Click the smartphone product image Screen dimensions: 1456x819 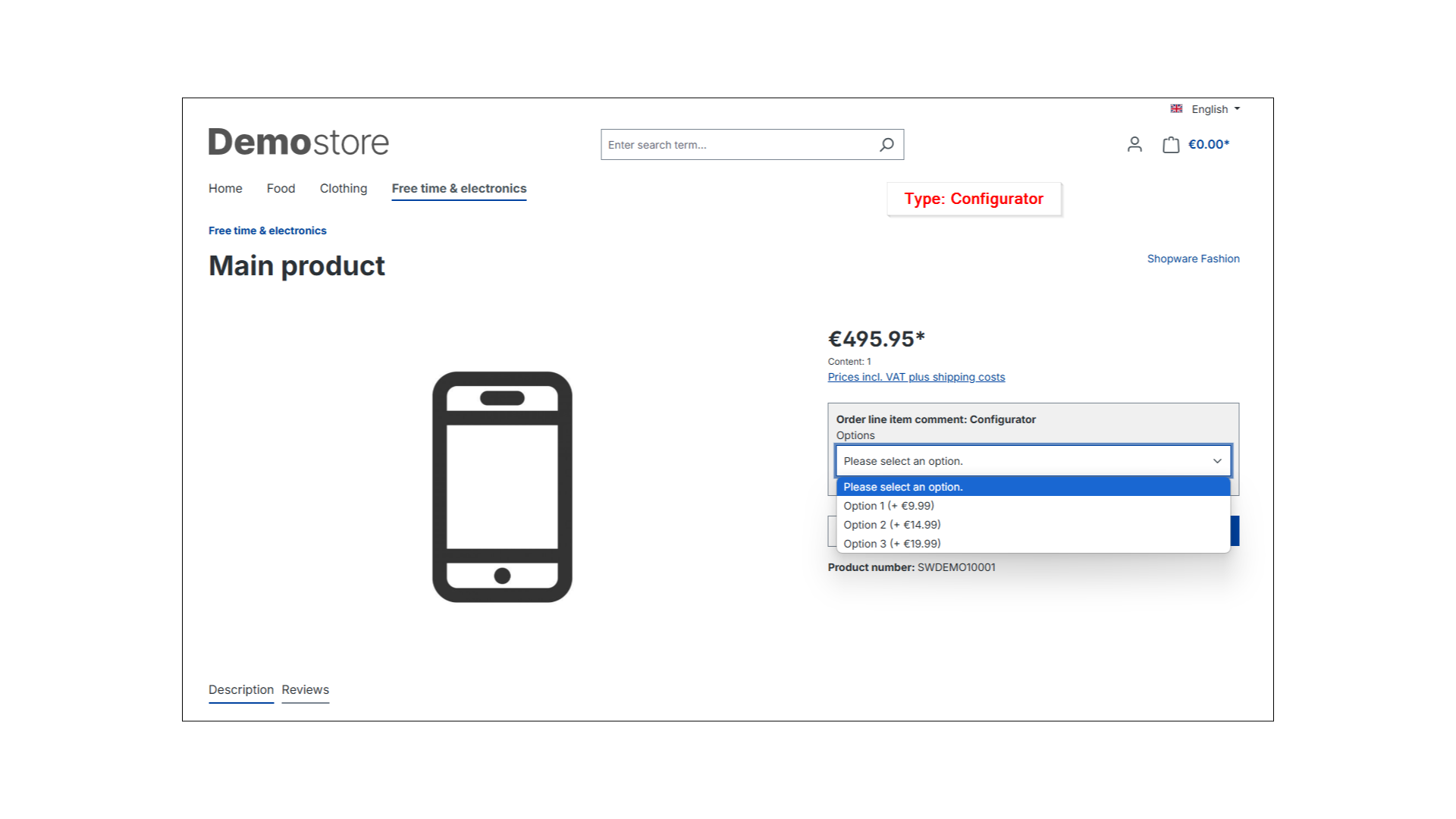(x=502, y=487)
